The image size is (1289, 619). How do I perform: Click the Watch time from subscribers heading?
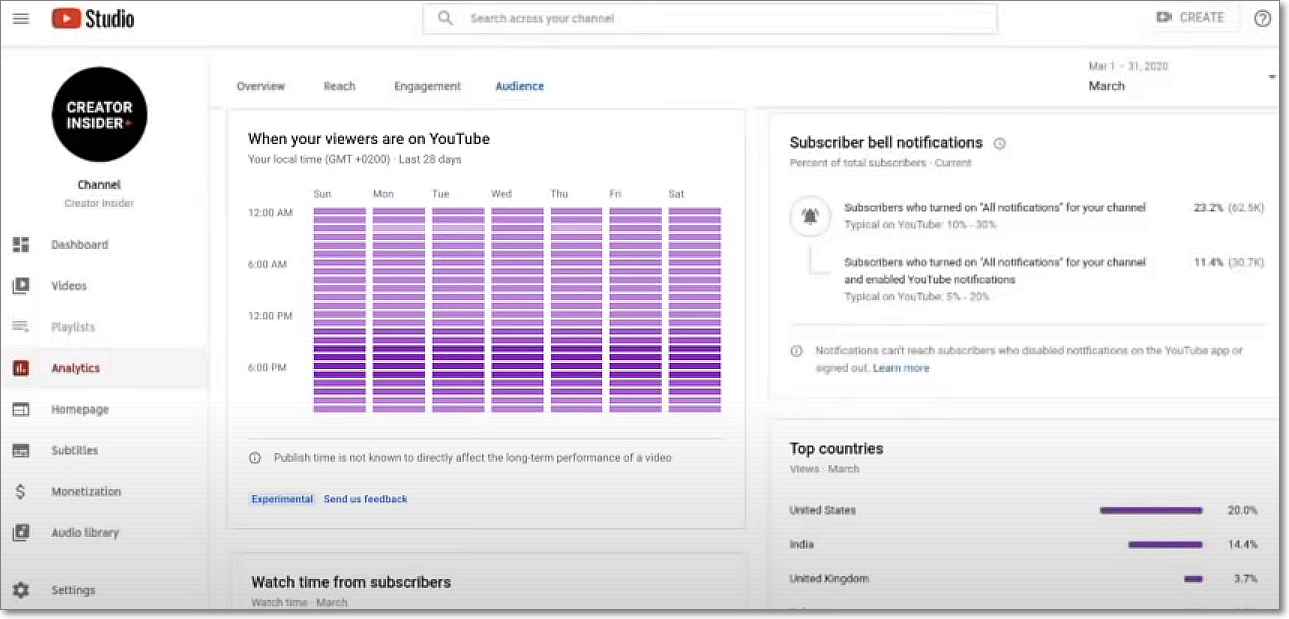351,582
